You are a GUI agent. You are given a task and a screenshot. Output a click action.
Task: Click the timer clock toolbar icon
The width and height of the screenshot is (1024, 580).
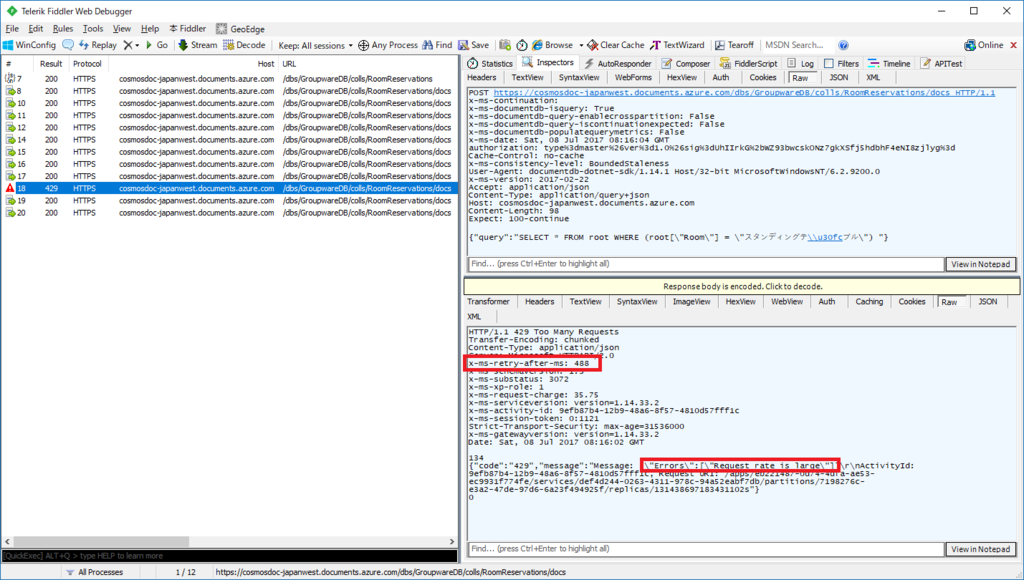point(522,45)
